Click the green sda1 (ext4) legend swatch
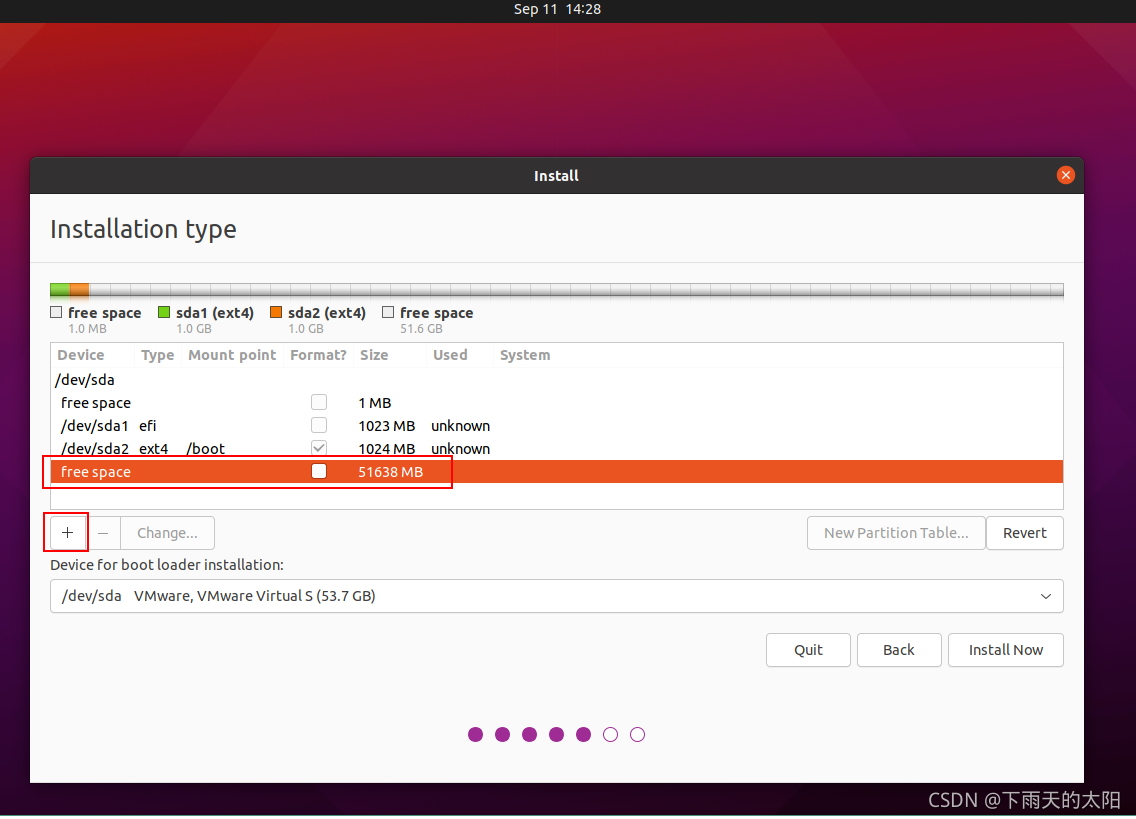This screenshot has height=819, width=1136. (164, 312)
